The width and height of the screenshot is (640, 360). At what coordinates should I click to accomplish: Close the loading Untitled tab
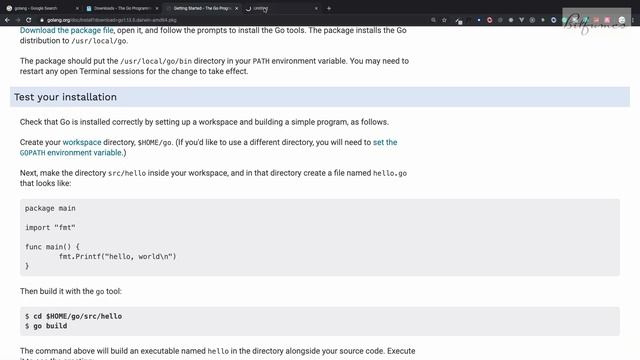pyautogui.click(x=316, y=8)
